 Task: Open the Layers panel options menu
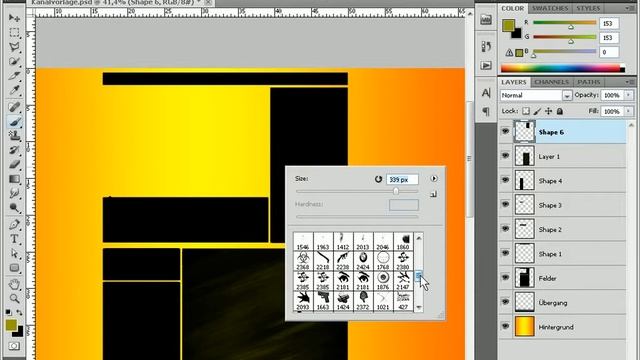pyautogui.click(x=629, y=82)
